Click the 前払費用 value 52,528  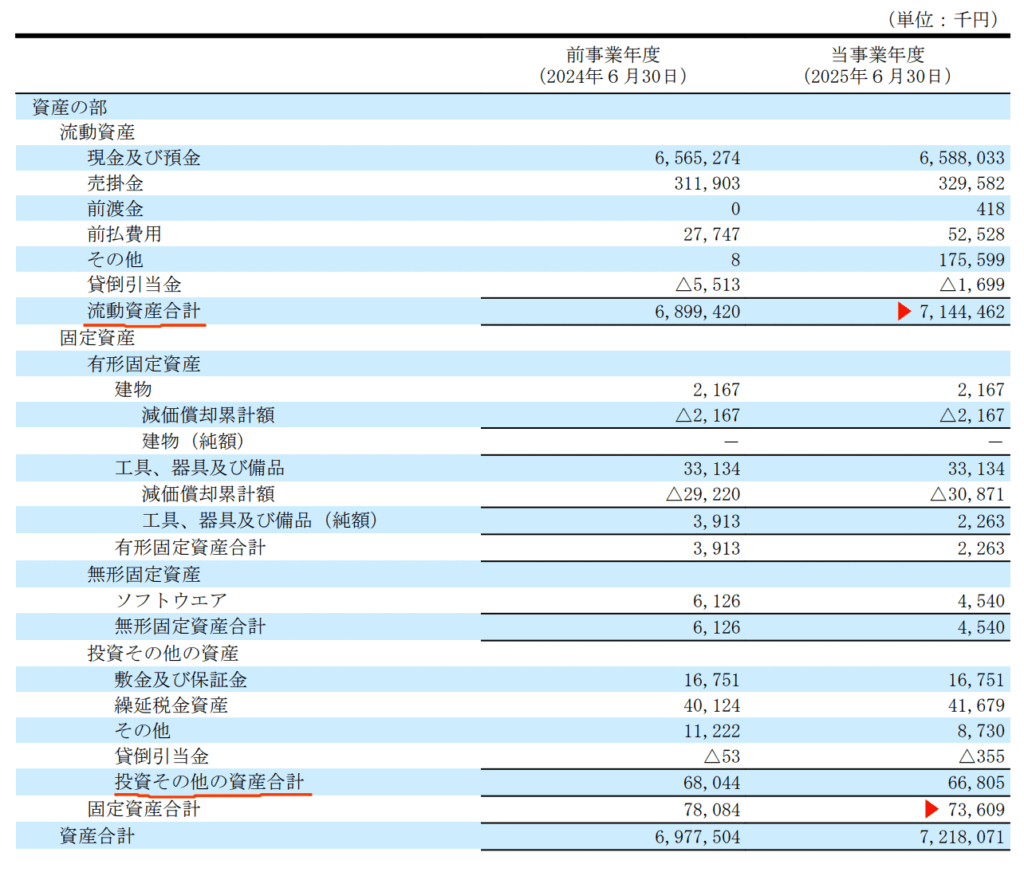pyautogui.click(x=971, y=235)
